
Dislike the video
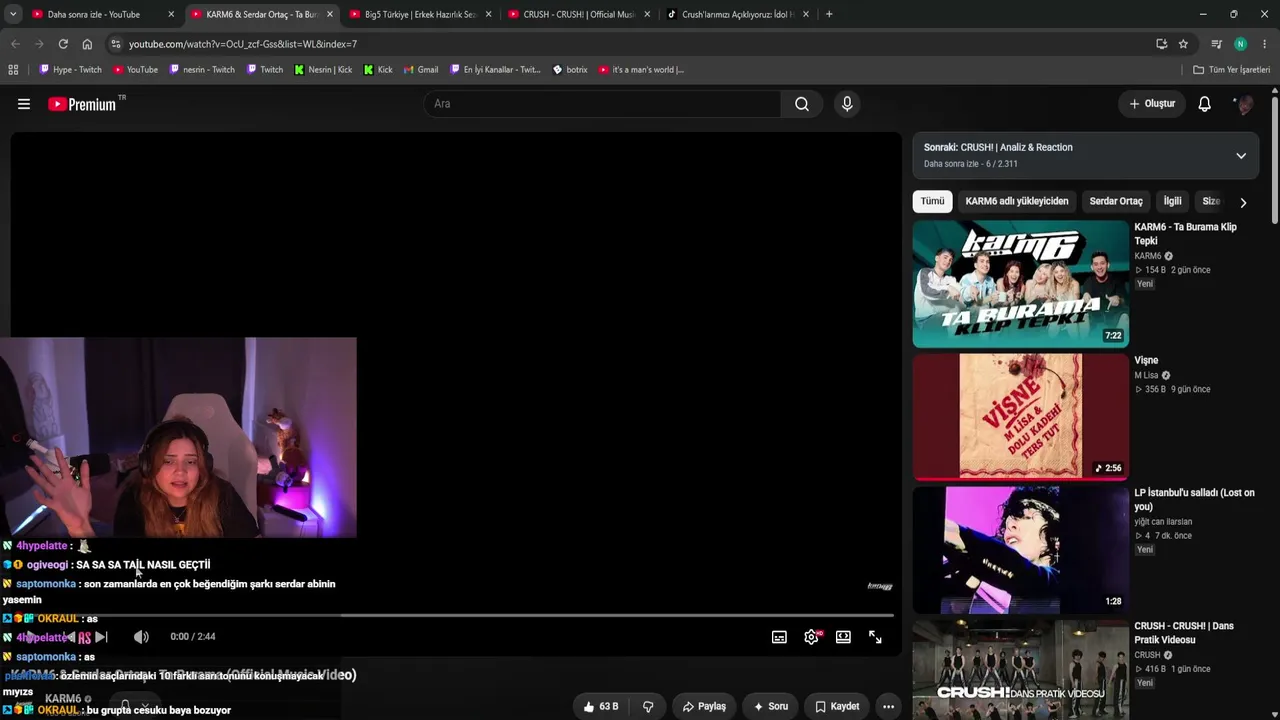coord(648,706)
